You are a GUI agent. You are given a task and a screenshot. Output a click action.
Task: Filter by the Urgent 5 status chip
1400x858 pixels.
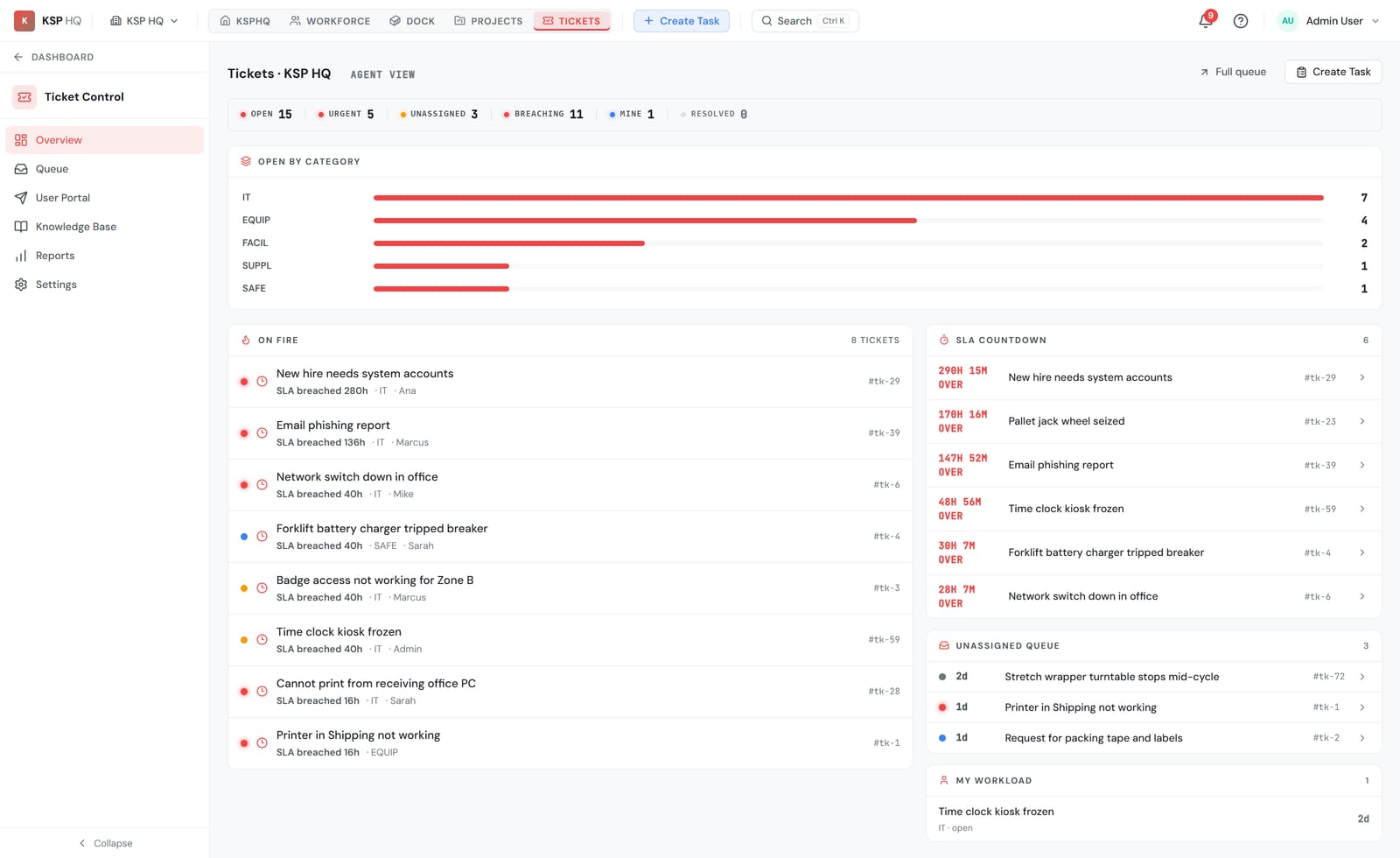[346, 114]
